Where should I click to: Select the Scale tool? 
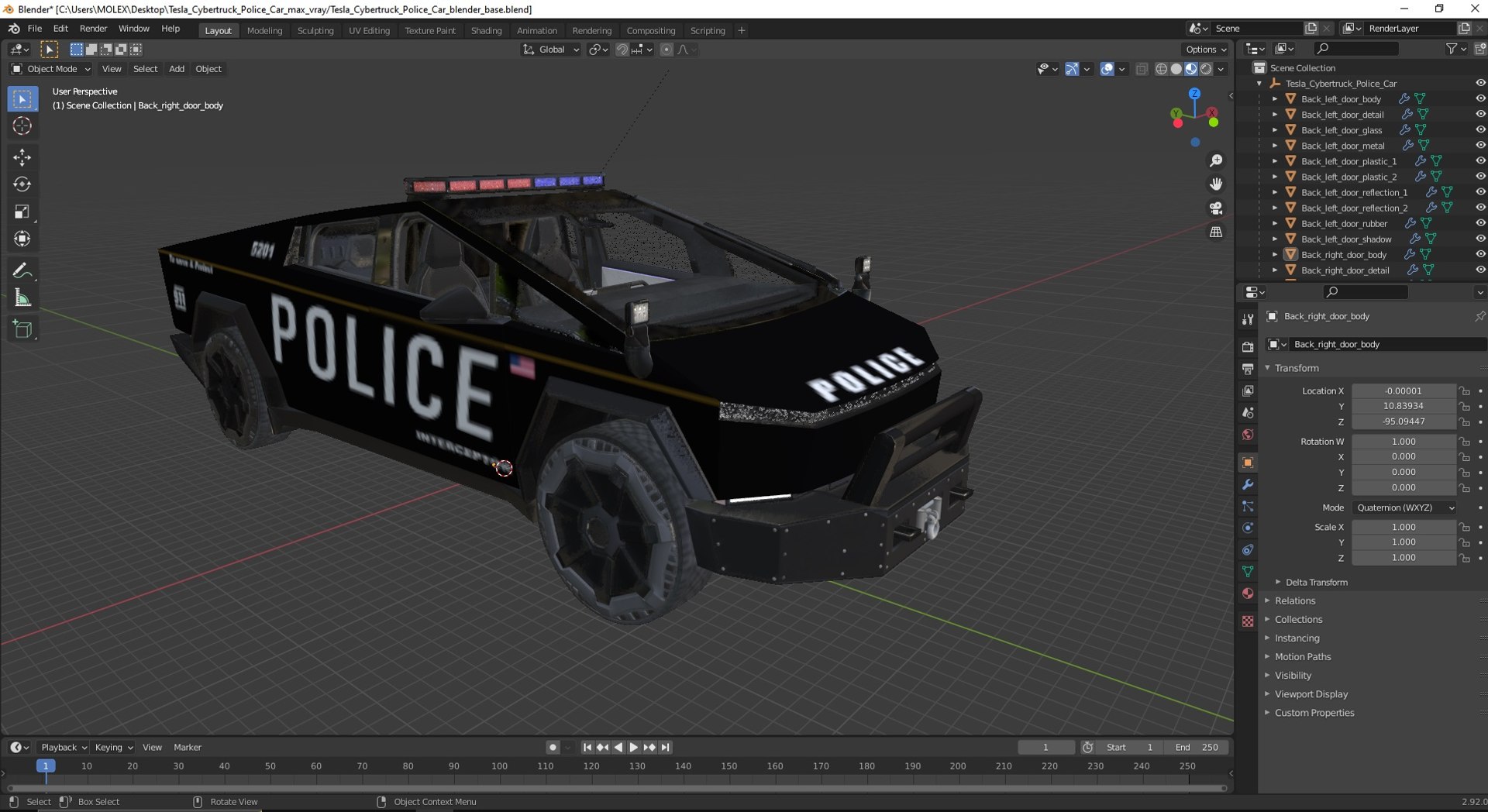pos(22,212)
